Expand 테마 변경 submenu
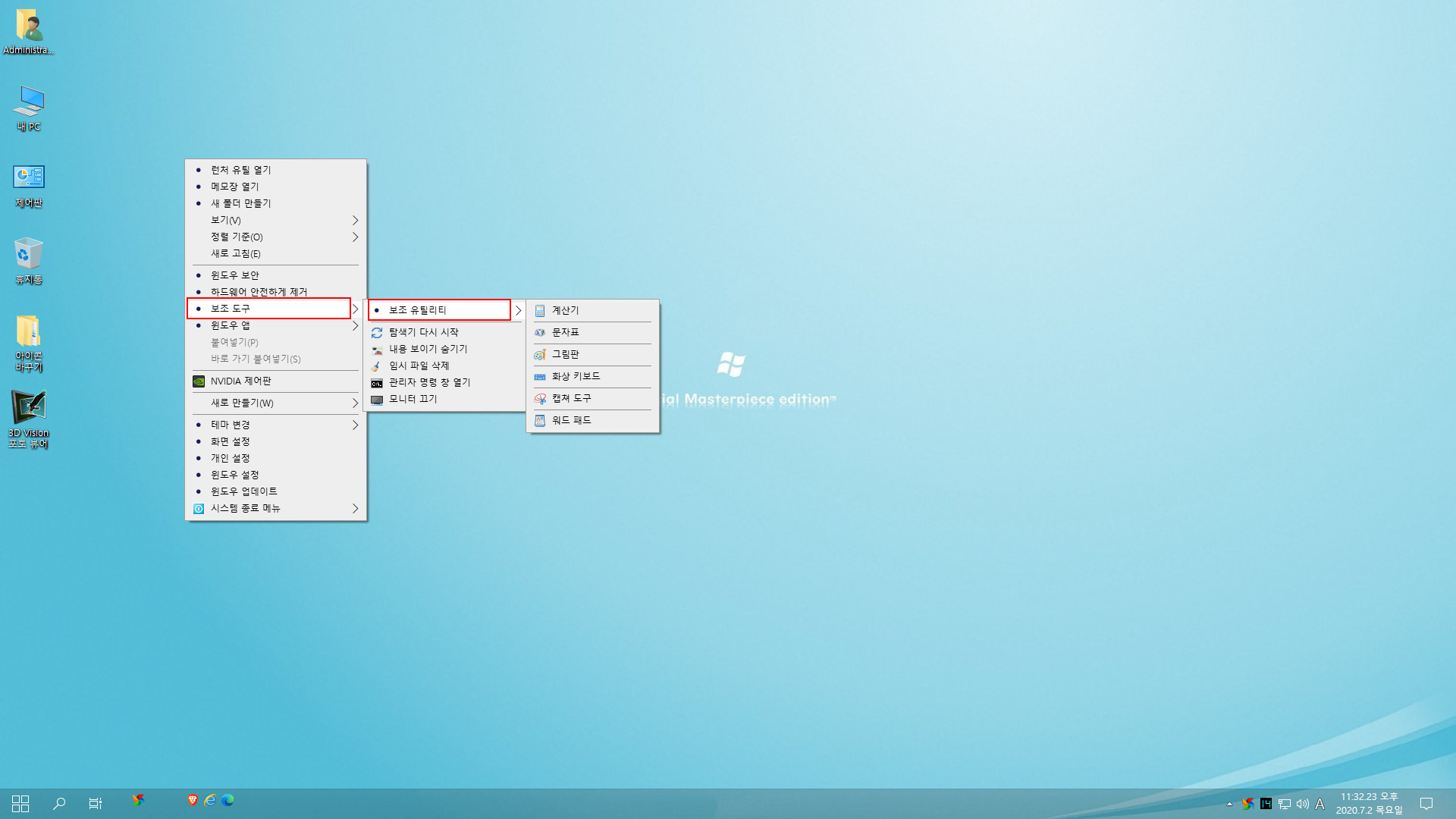1456x819 pixels. click(x=275, y=425)
